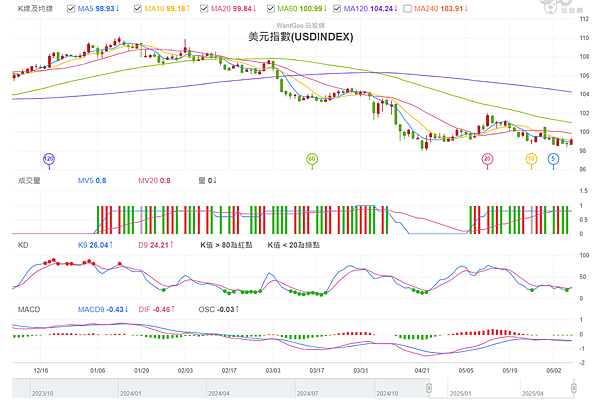
Task: Click the MA5 98.93 value label
Action: coord(99,8)
